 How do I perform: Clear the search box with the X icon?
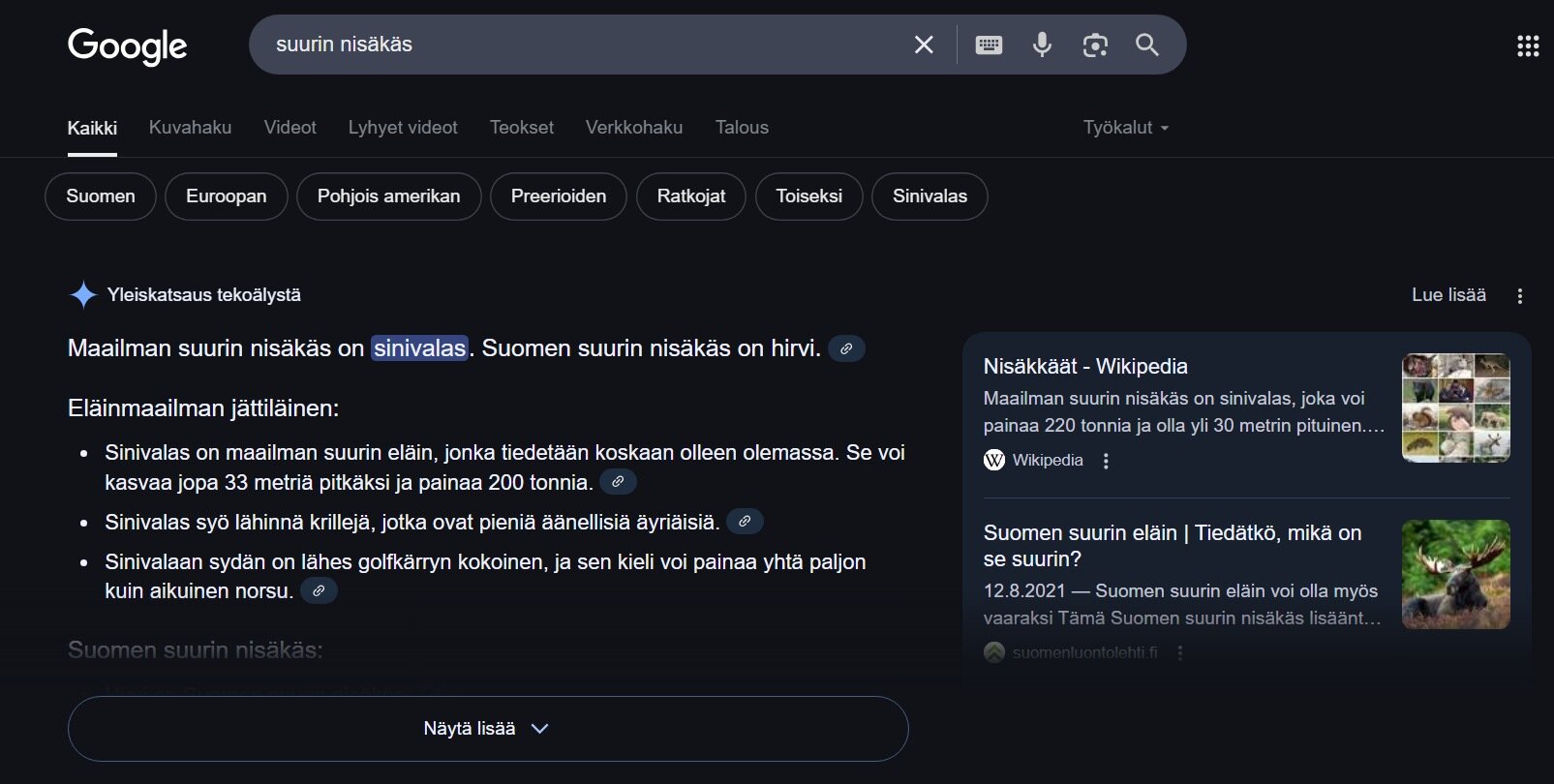(924, 45)
